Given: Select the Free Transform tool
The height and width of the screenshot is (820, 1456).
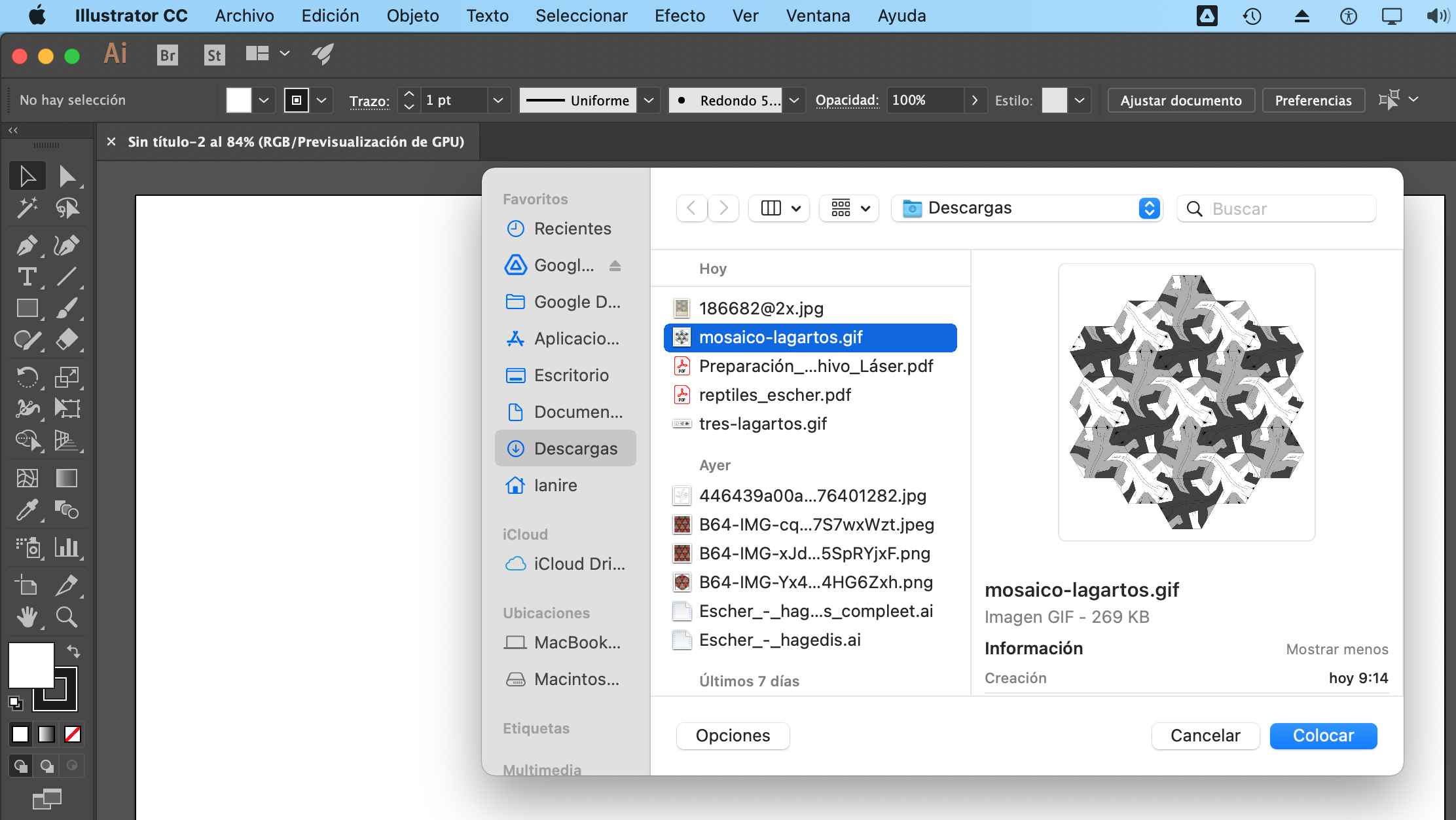Looking at the screenshot, I should click(x=67, y=408).
